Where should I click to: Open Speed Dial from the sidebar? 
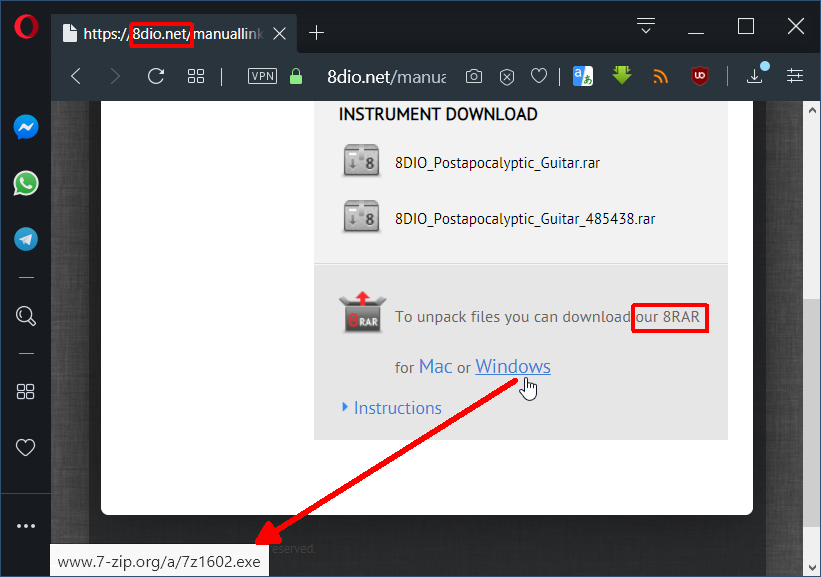point(26,391)
